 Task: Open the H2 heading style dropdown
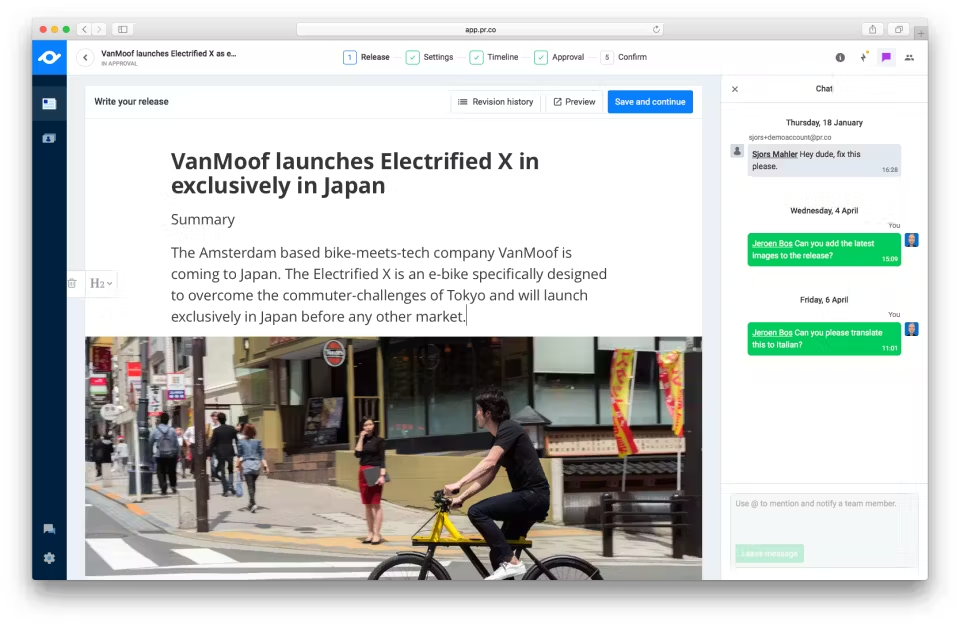tap(101, 283)
